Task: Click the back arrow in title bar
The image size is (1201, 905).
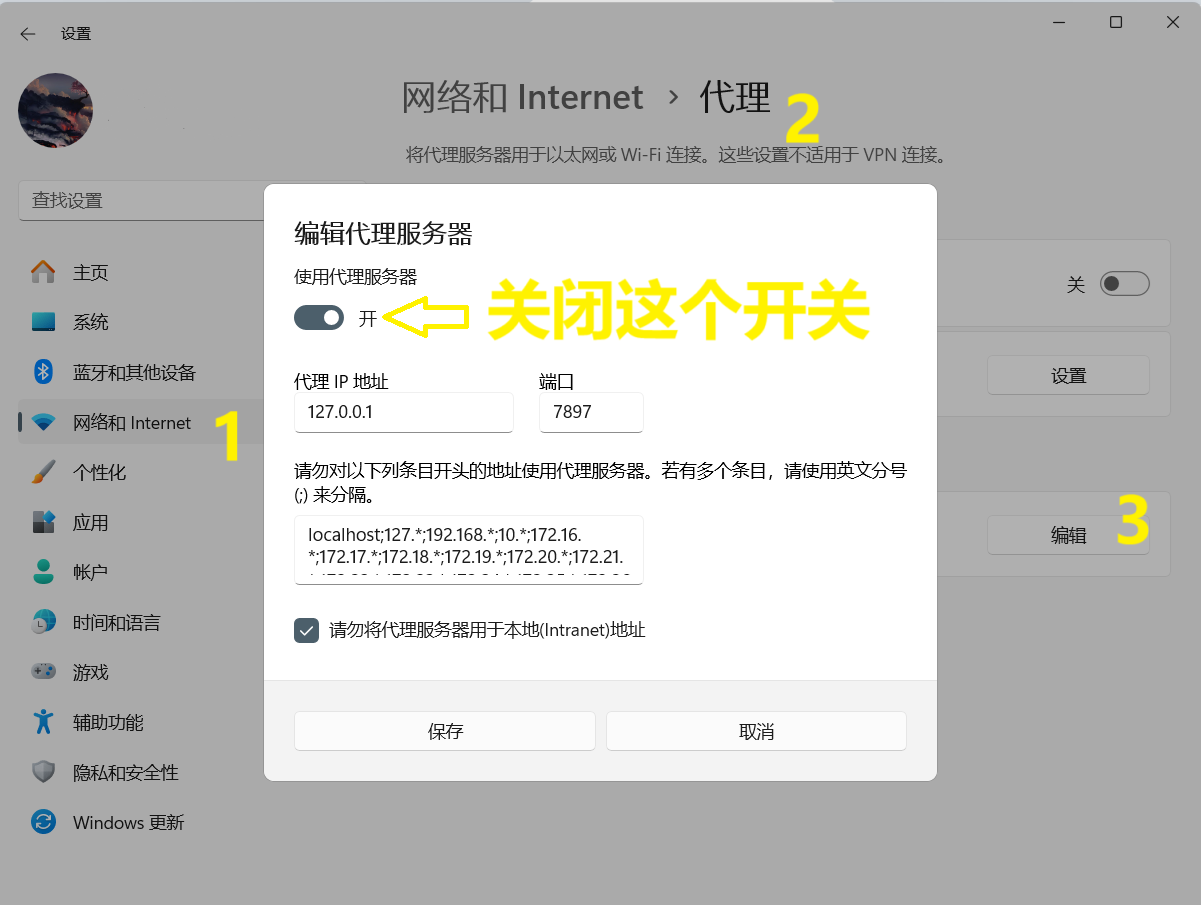Action: pos(28,34)
